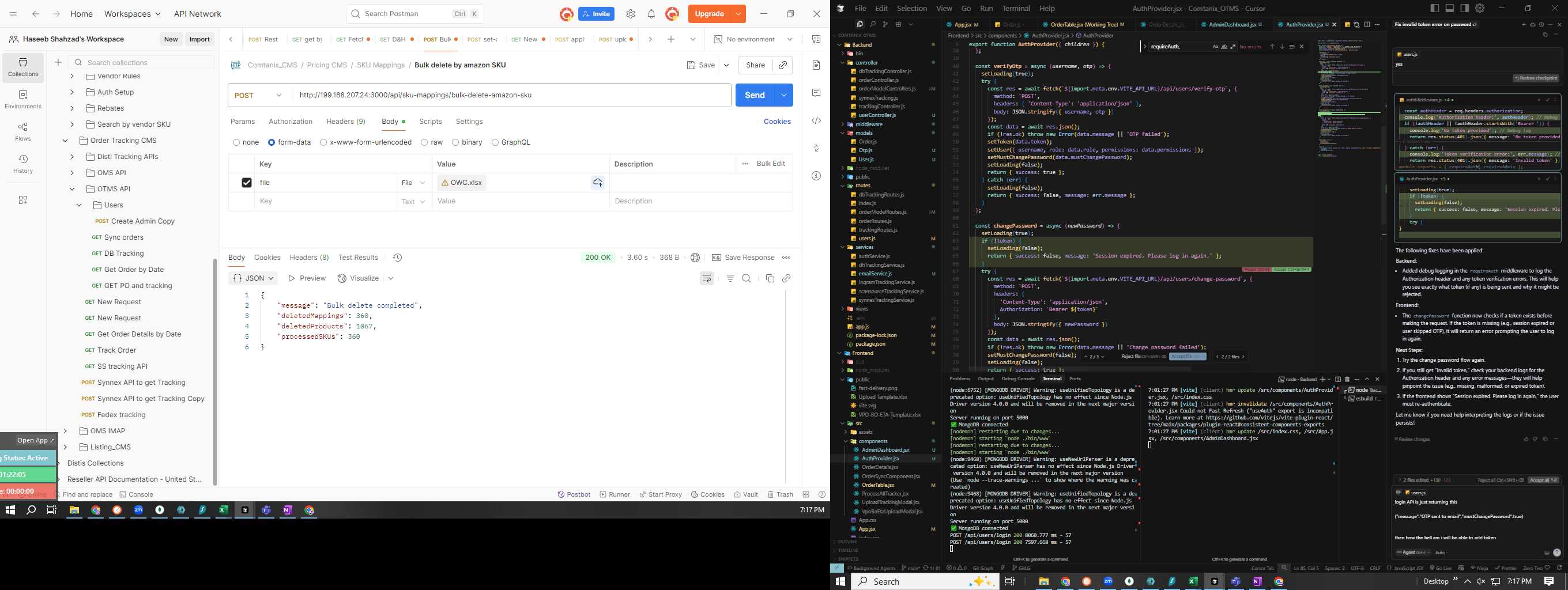Click the request URL input field
Screen dimensions: 1568x590
(511, 95)
